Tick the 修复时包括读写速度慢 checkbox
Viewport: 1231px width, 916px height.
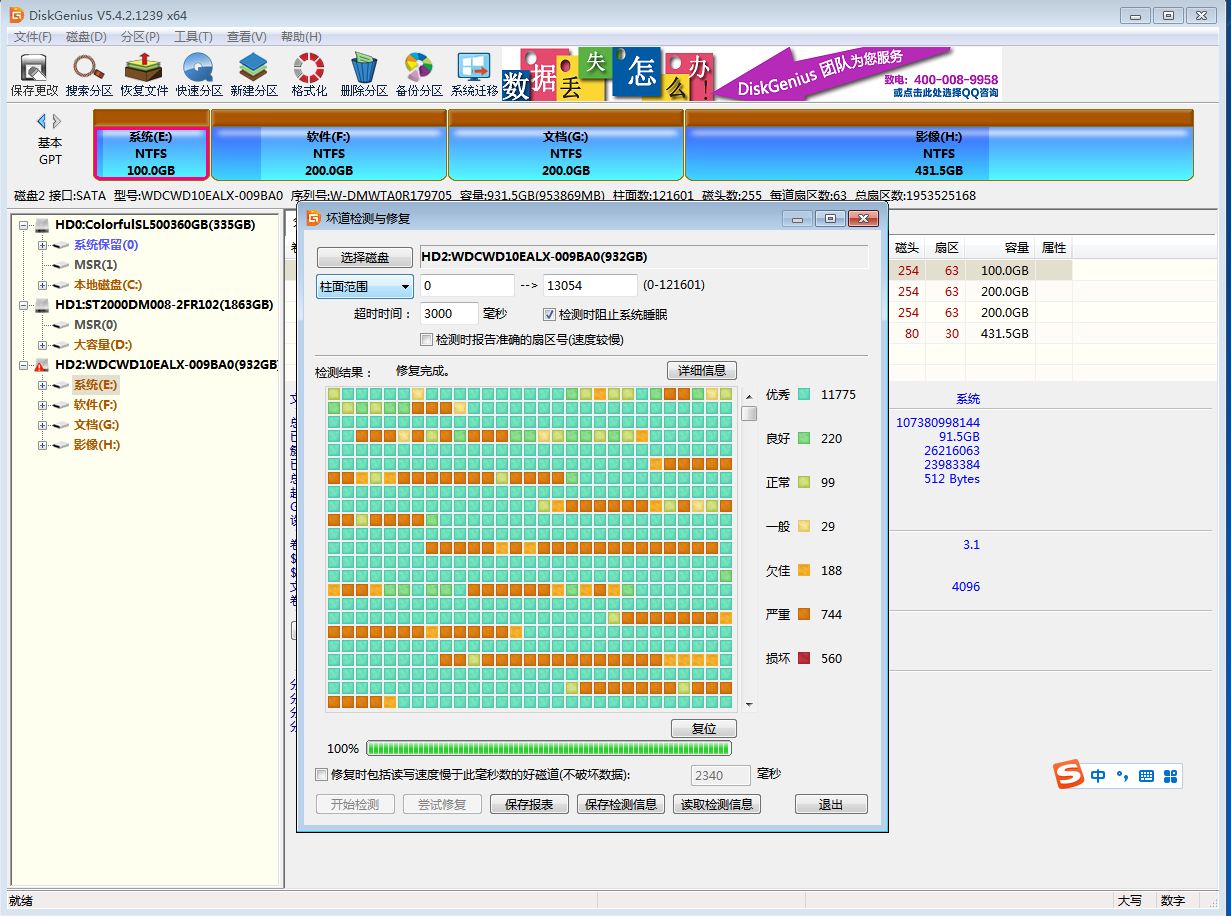point(321,774)
